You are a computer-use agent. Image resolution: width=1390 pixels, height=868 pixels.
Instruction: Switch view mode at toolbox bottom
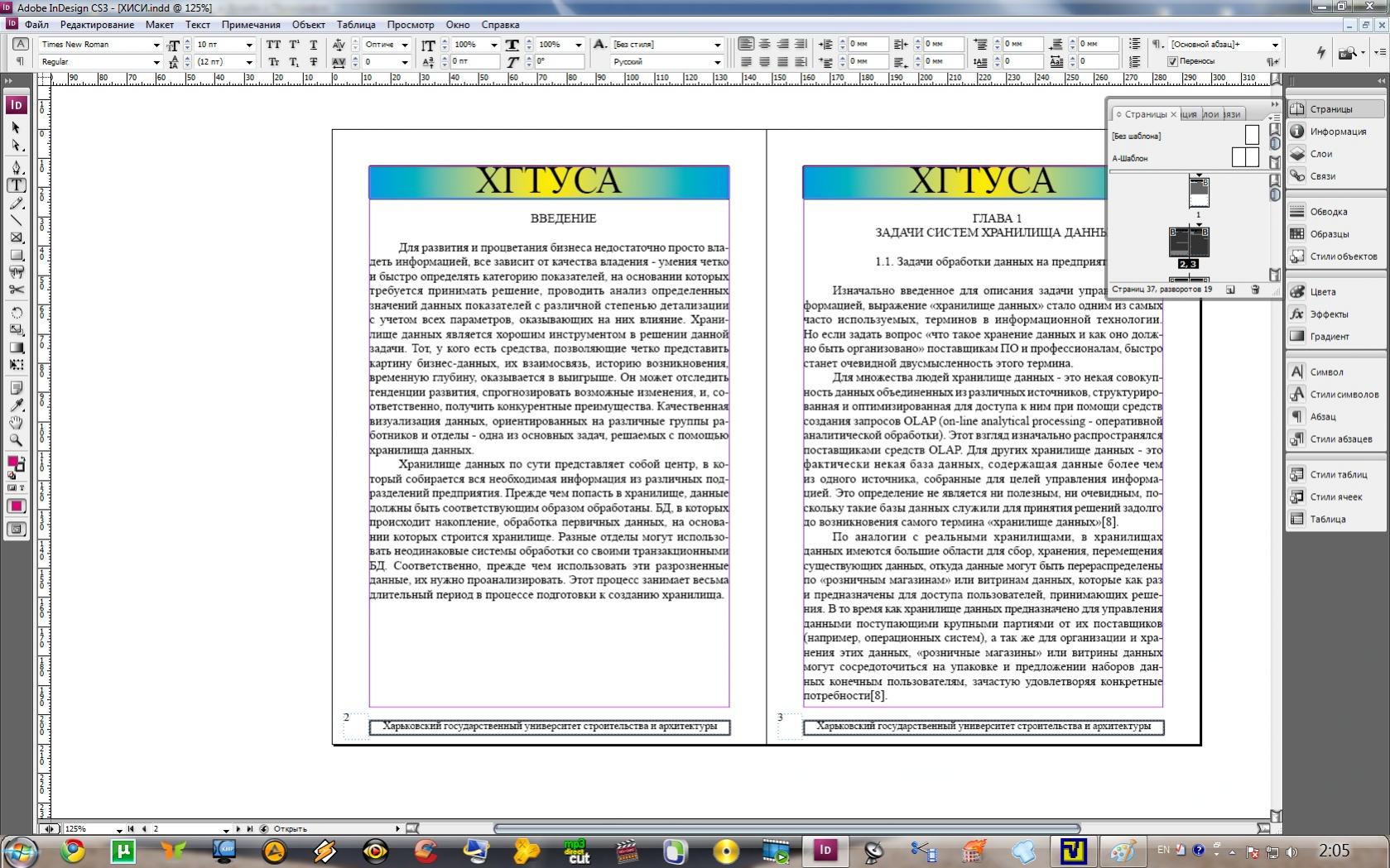coord(17,529)
